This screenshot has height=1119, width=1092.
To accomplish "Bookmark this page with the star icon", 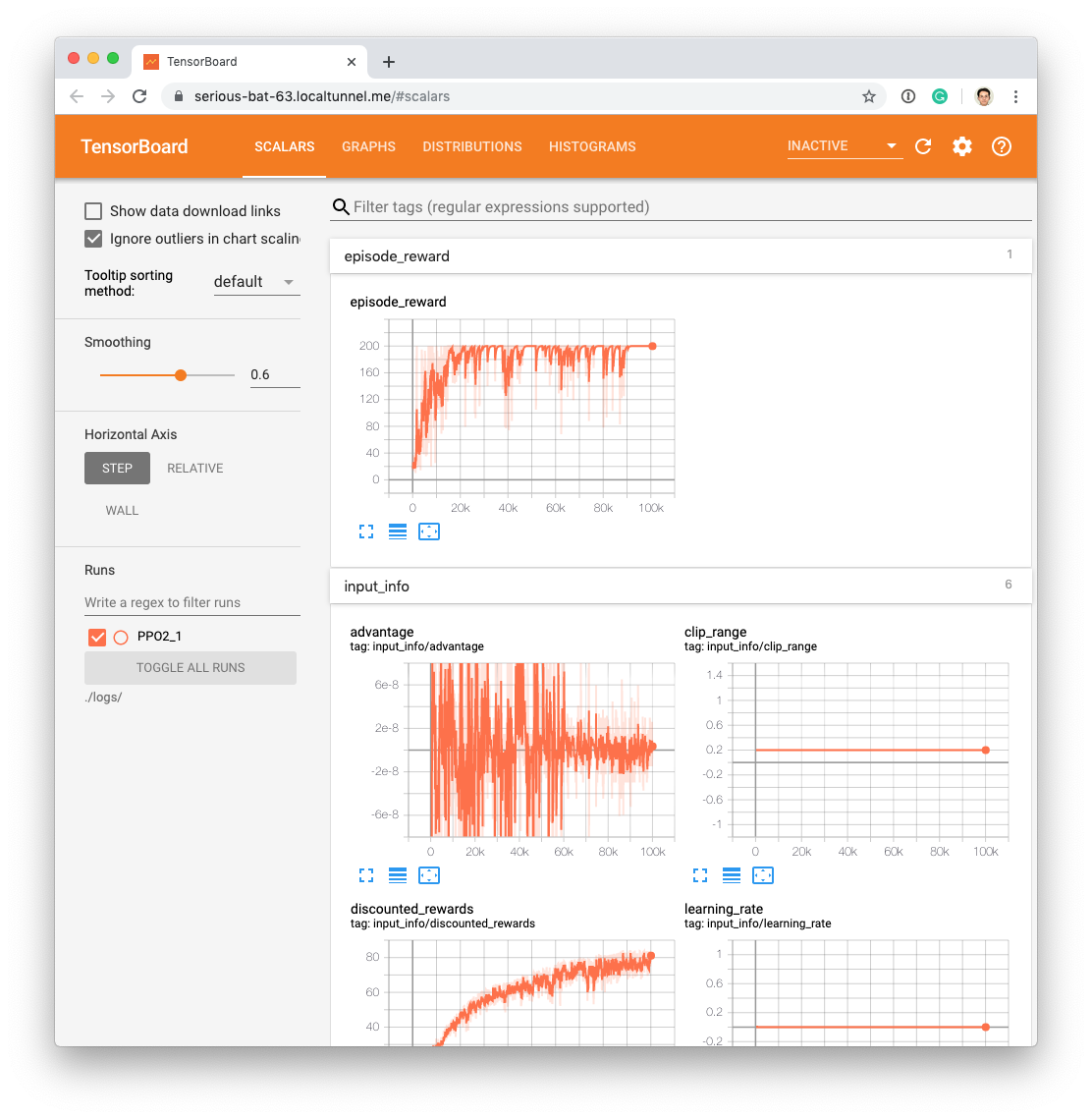I will tap(868, 96).
